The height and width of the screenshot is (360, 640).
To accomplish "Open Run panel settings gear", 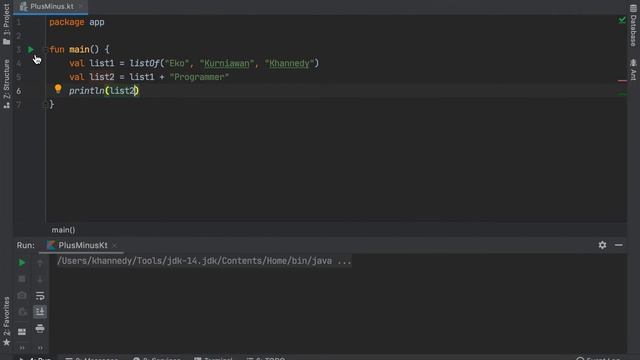I will [x=602, y=245].
